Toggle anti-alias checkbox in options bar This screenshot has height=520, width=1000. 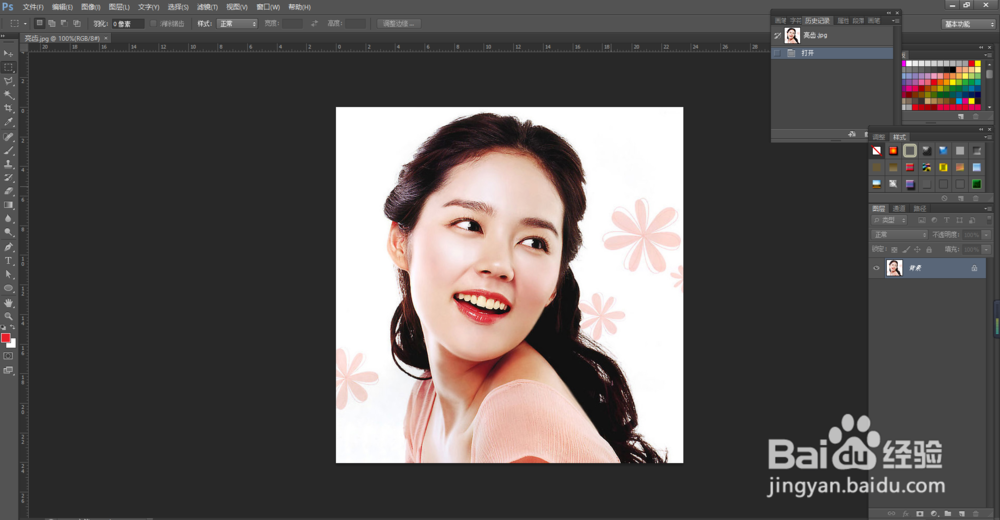click(153, 24)
